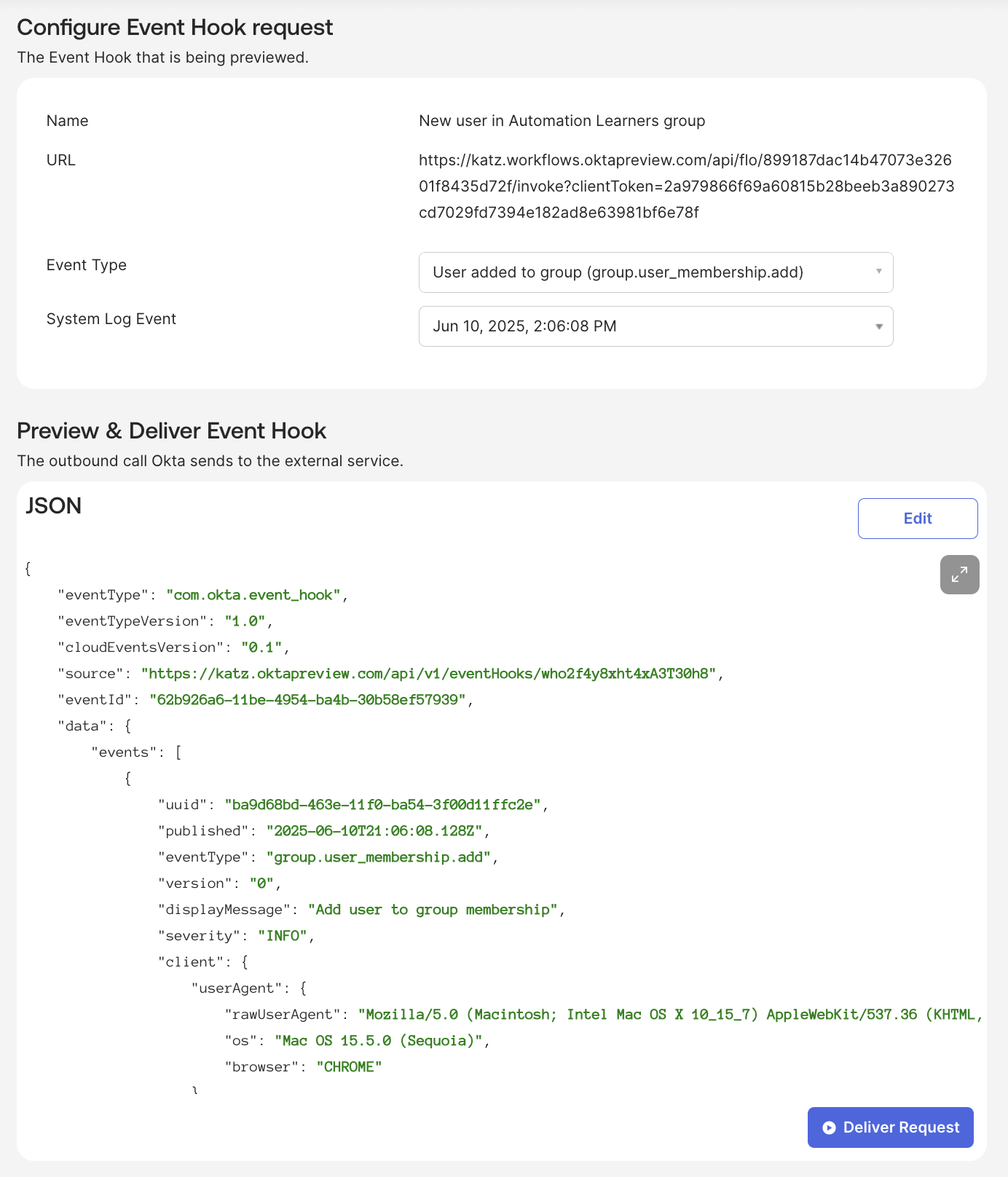Image resolution: width=1008 pixels, height=1177 pixels.
Task: Select the os value 'Mac OS 15.5.0 (Sequoia)'
Action: pyautogui.click(x=379, y=1040)
